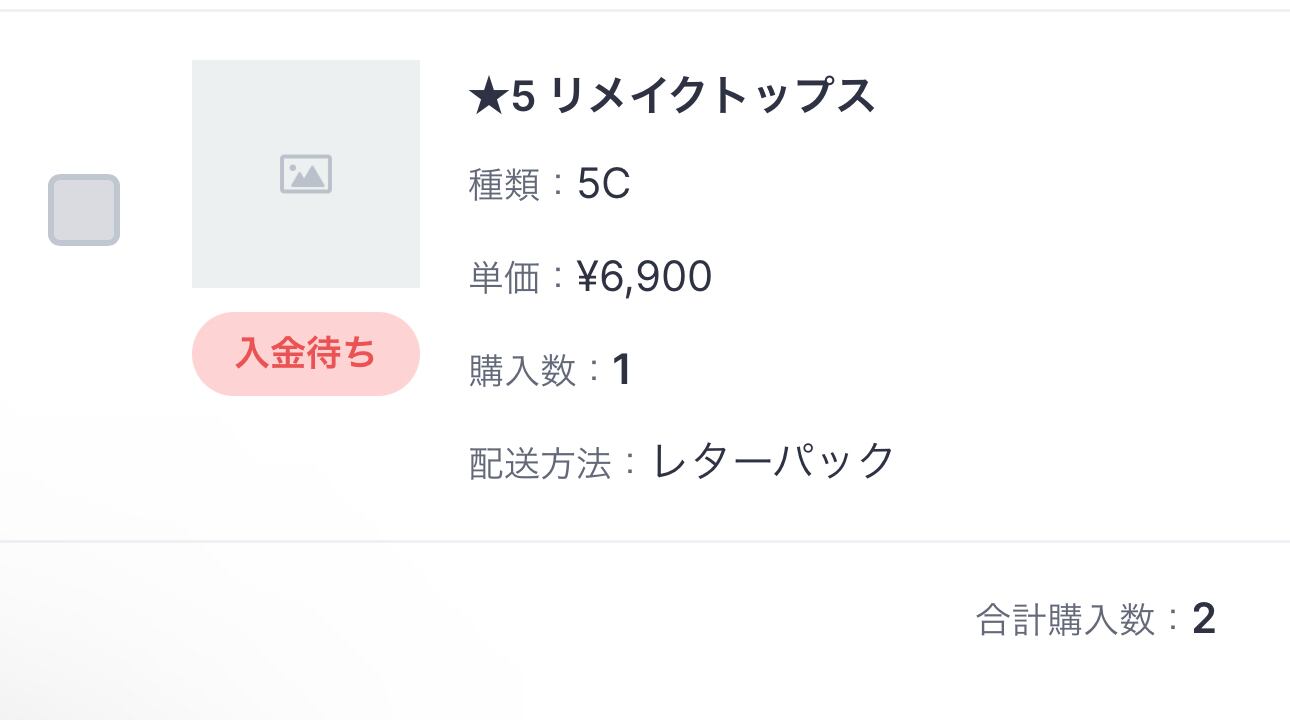The height and width of the screenshot is (720, 1290).
Task: Click the 合計購入数 label
Action: 1065,620
